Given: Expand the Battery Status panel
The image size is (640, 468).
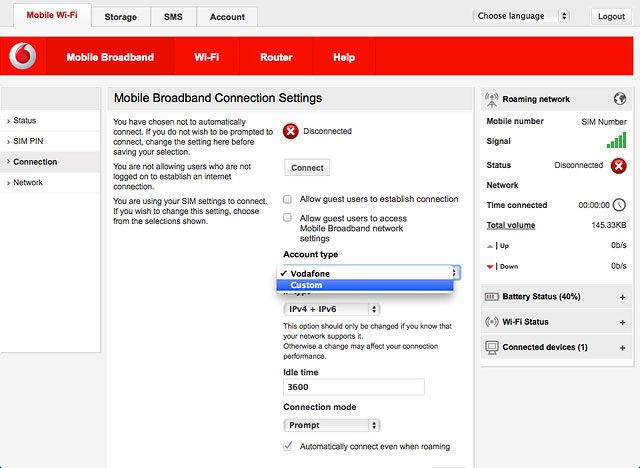Looking at the screenshot, I should click(622, 297).
